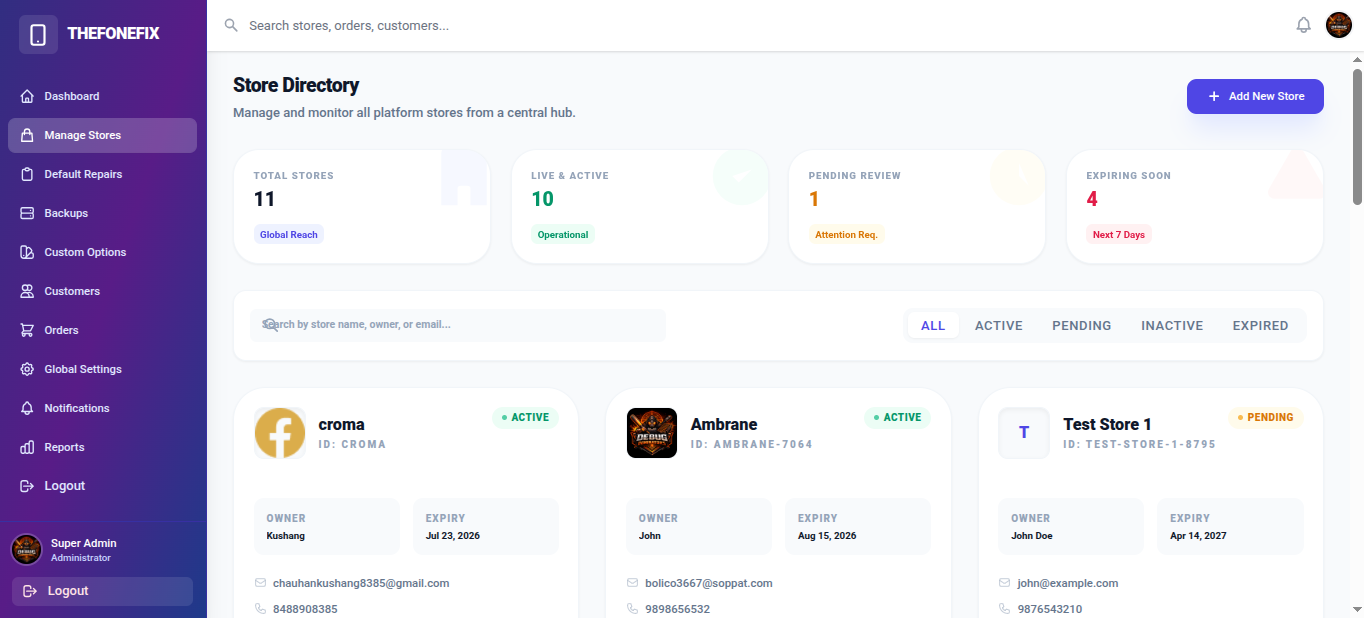This screenshot has width=1364, height=618.
Task: Open the Backups section
Action: (x=102, y=213)
